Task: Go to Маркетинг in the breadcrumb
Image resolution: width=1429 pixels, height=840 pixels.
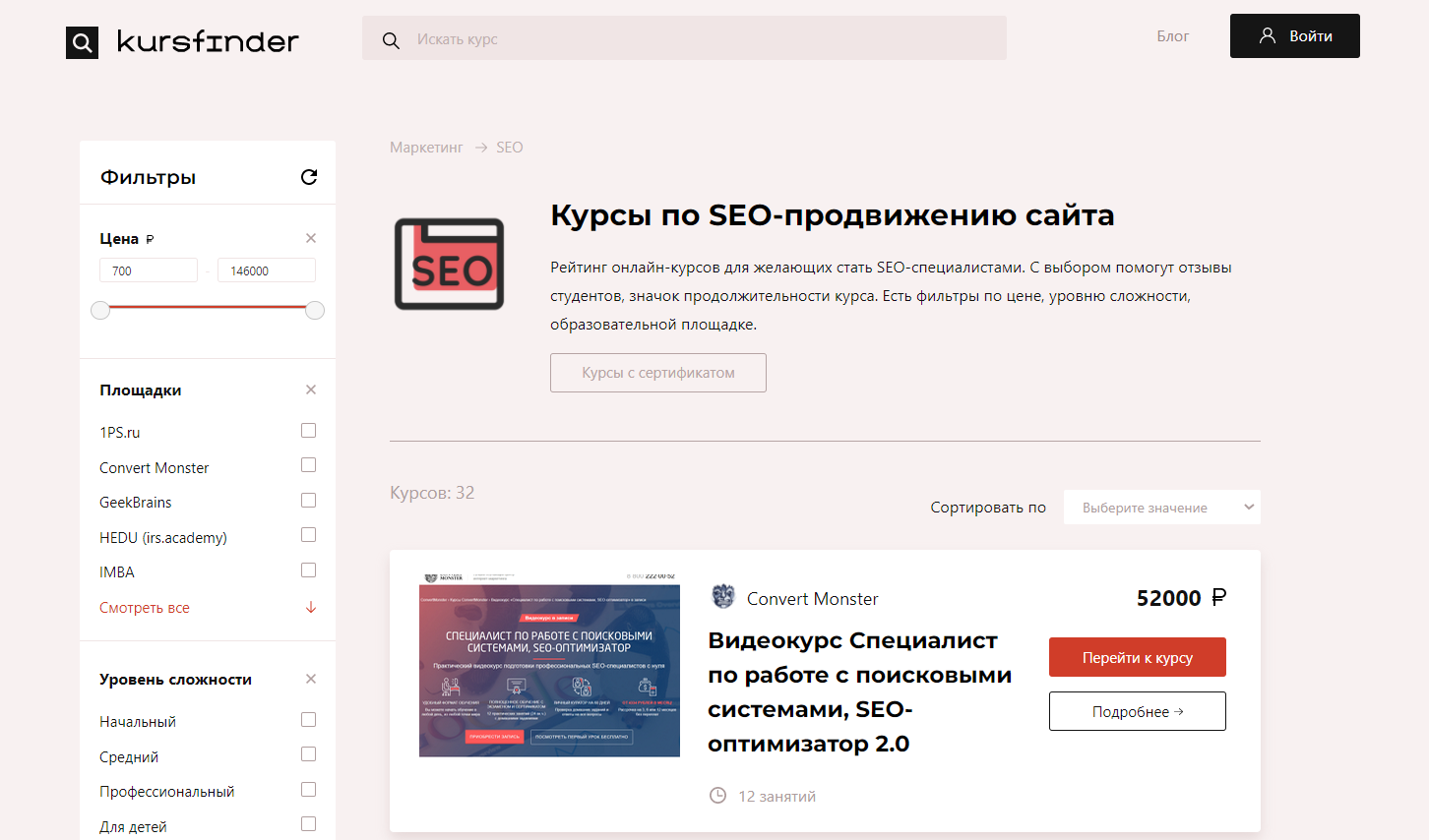Action: 425,147
